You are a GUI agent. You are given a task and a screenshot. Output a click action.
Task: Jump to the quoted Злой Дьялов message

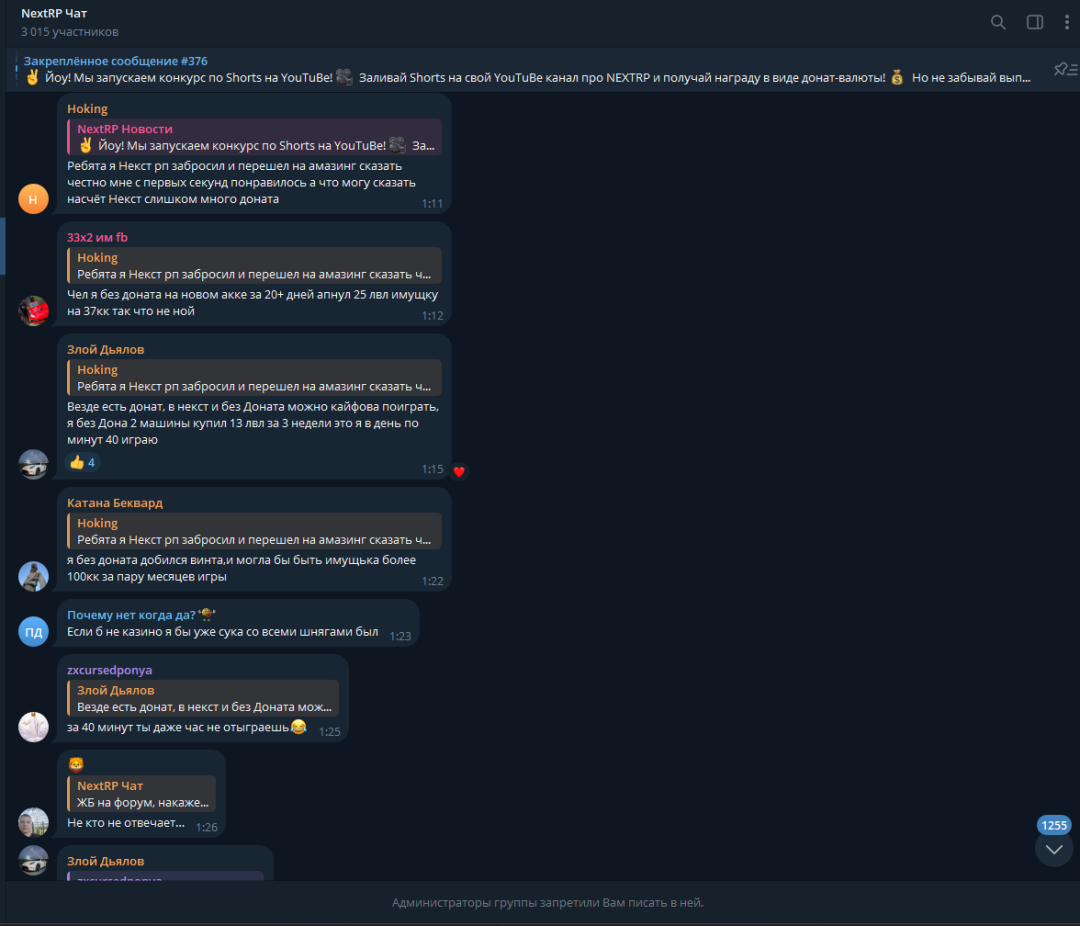click(202, 698)
